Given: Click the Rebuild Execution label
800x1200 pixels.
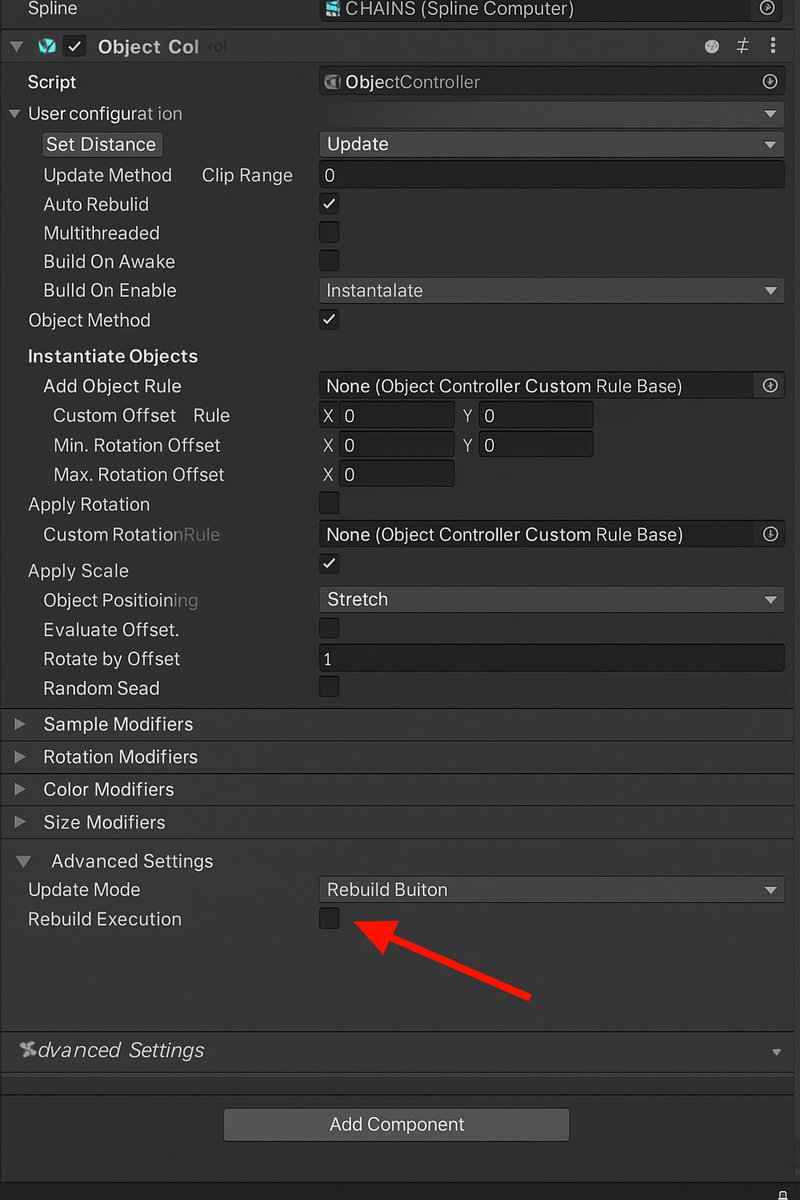Looking at the screenshot, I should (105, 919).
